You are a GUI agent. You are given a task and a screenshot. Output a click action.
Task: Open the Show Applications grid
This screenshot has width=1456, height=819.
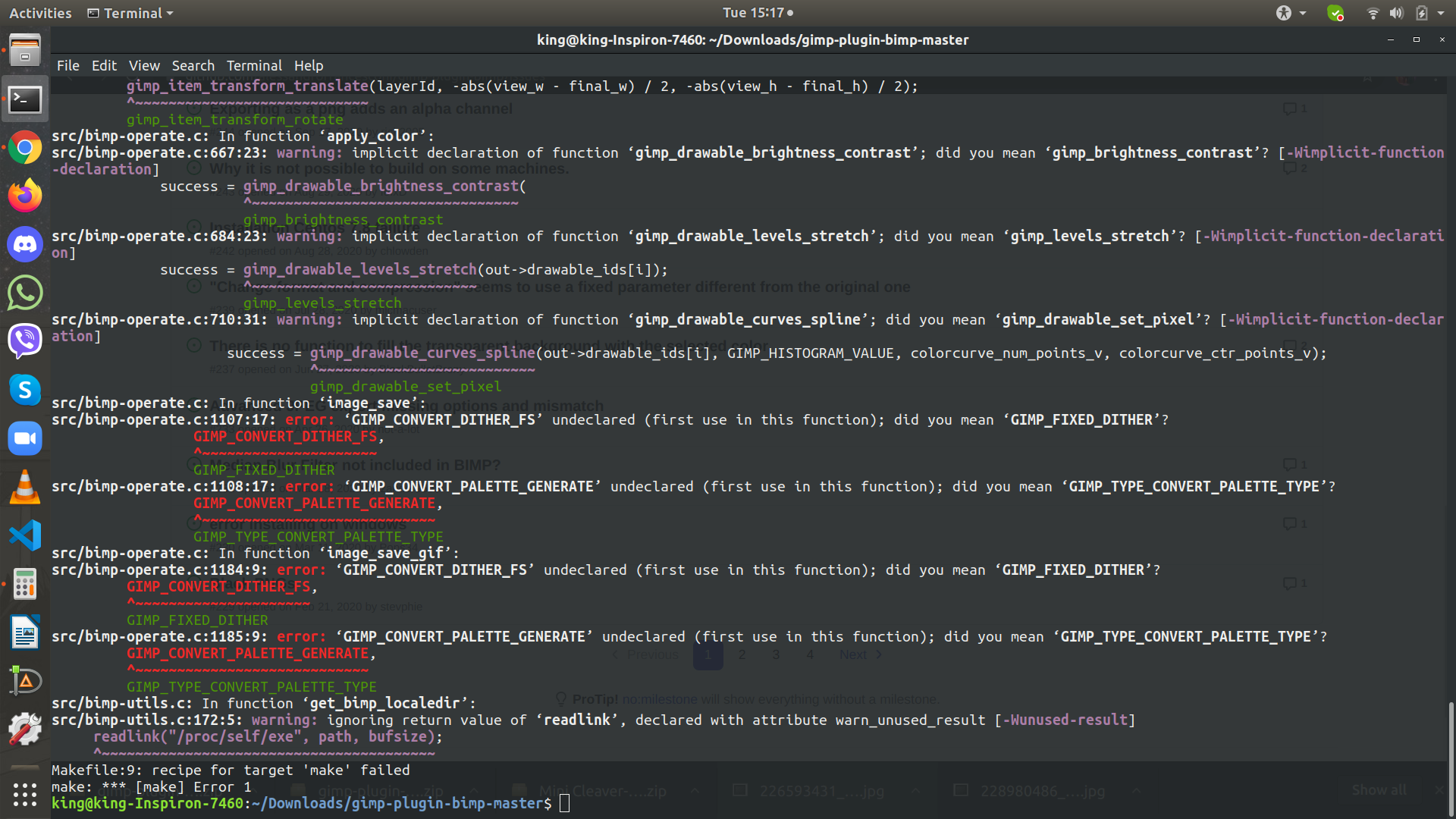(x=25, y=795)
